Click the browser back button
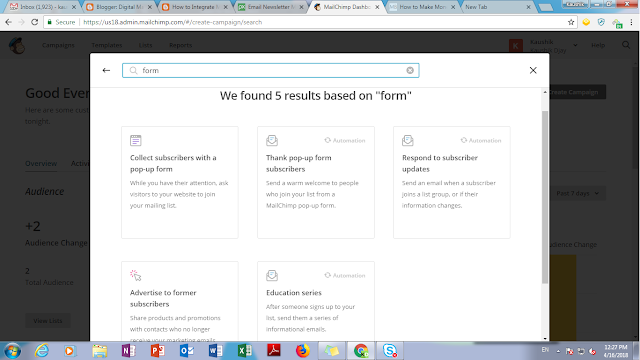640x360 pixels. [x=9, y=22]
